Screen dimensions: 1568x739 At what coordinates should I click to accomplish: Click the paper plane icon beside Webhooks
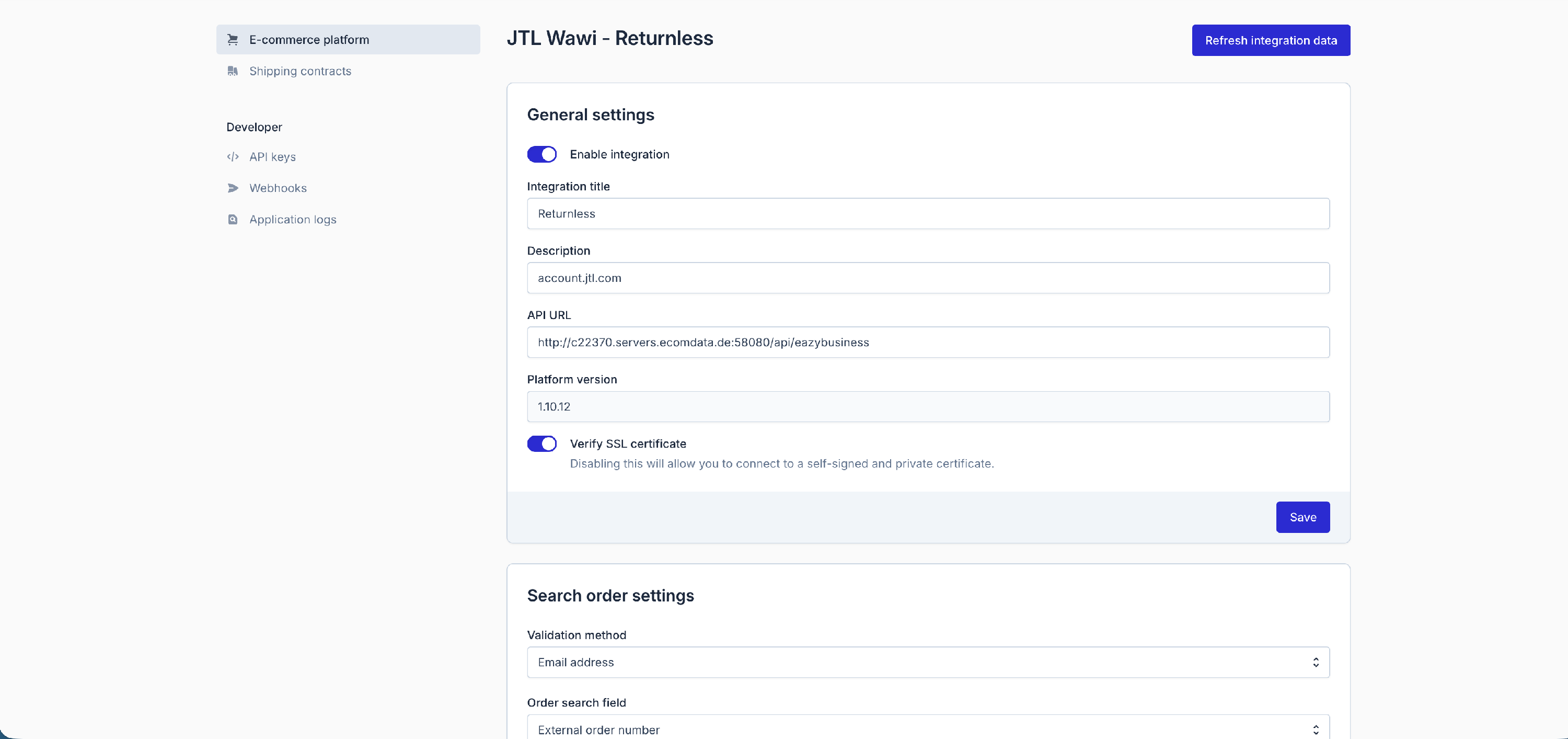(233, 188)
